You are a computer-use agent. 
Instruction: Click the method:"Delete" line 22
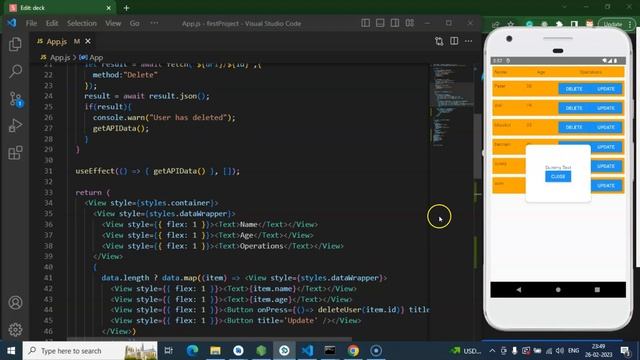pos(125,75)
